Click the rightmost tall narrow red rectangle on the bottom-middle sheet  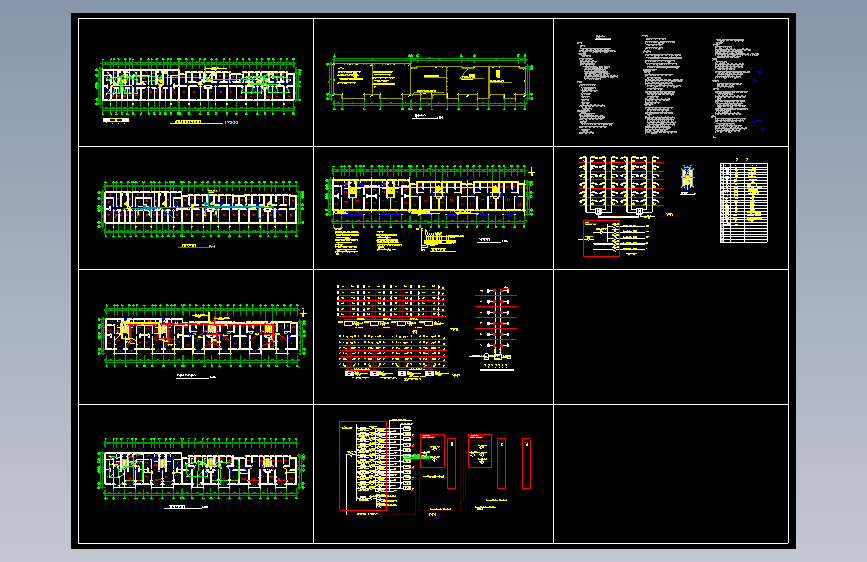[526, 464]
